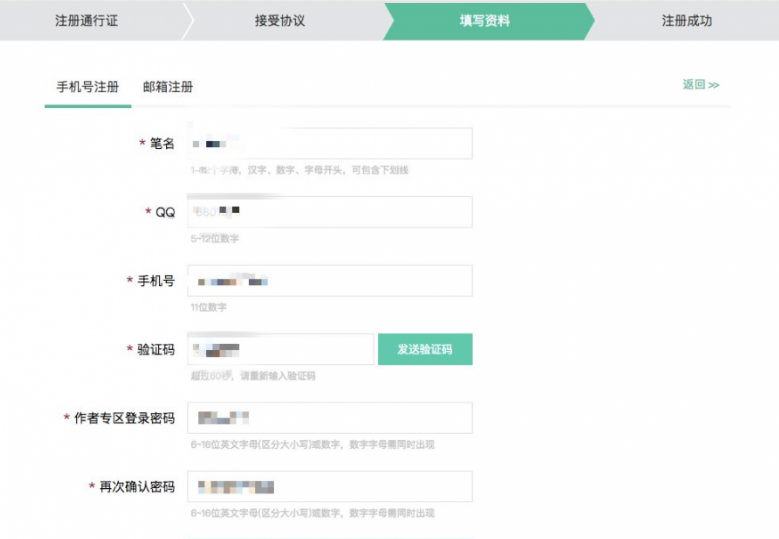Click the 再次确认密码 label text
Viewport: 779px width, 539px height.
(137, 487)
